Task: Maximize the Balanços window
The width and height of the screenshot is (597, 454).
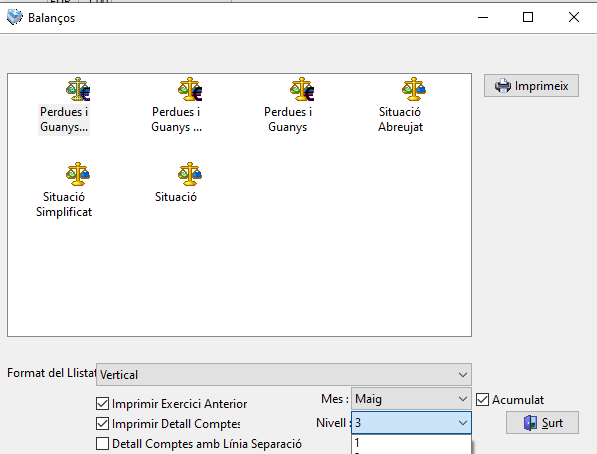Action: (x=528, y=17)
